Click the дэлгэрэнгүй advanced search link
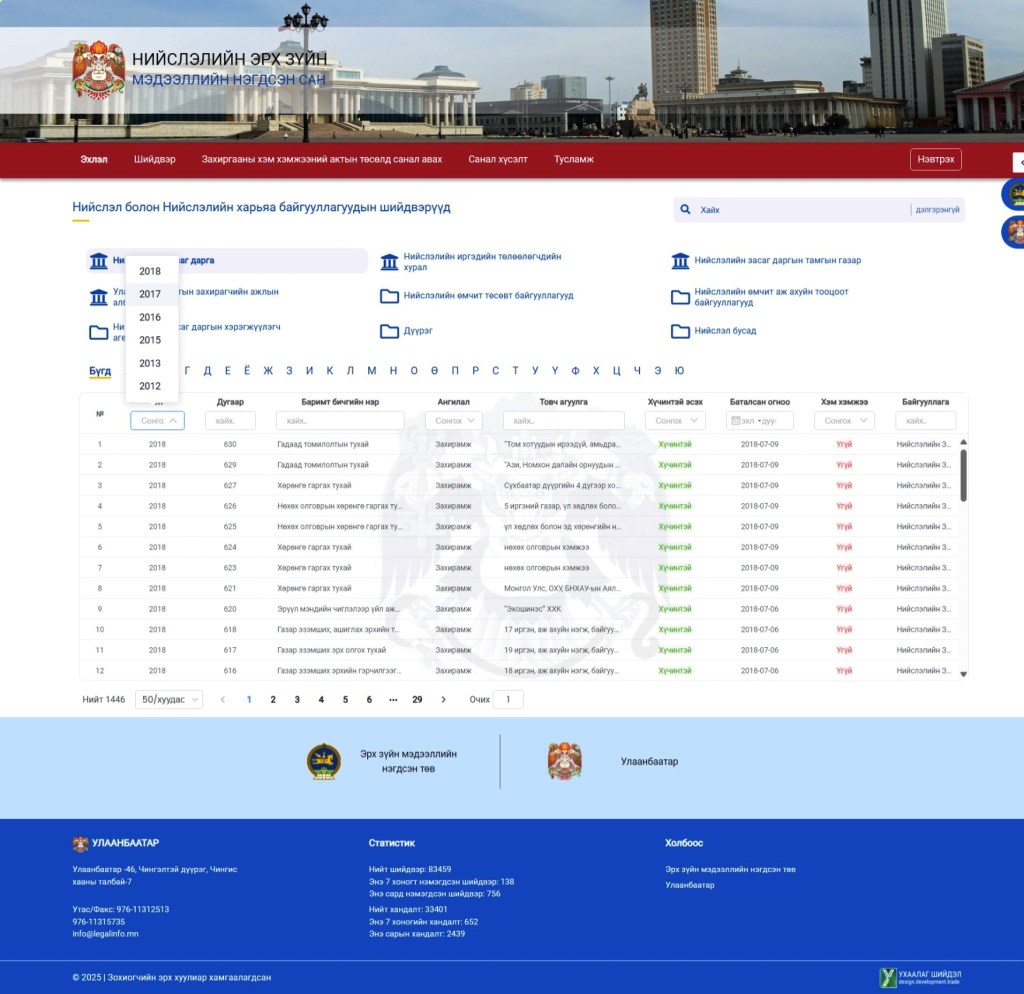The height and width of the screenshot is (994, 1024). 937,210
